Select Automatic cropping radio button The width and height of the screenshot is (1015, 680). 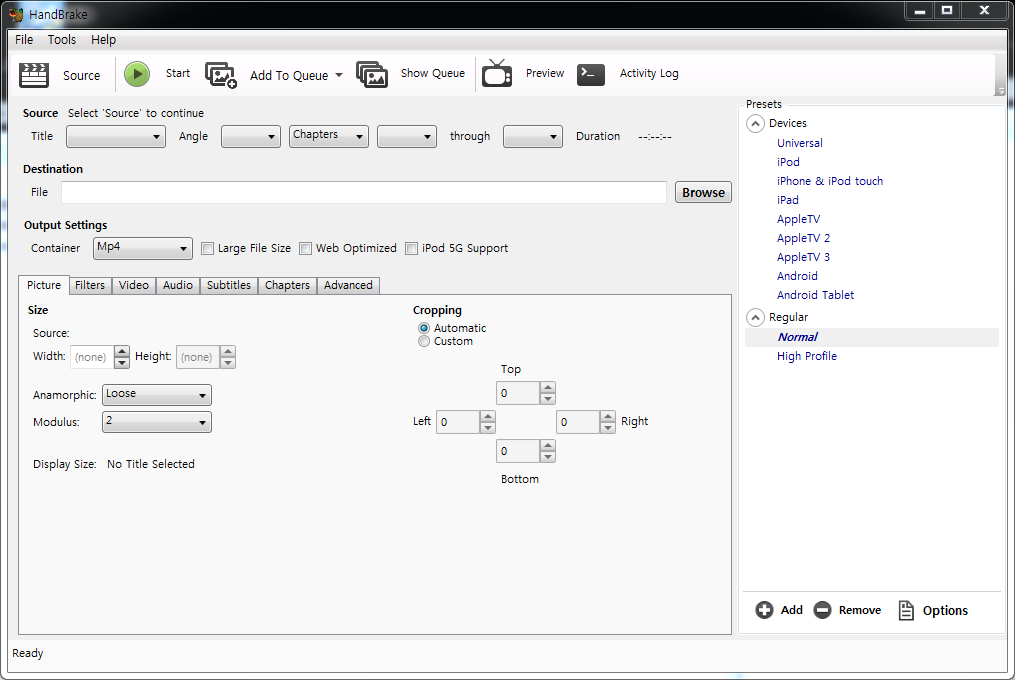(x=424, y=328)
